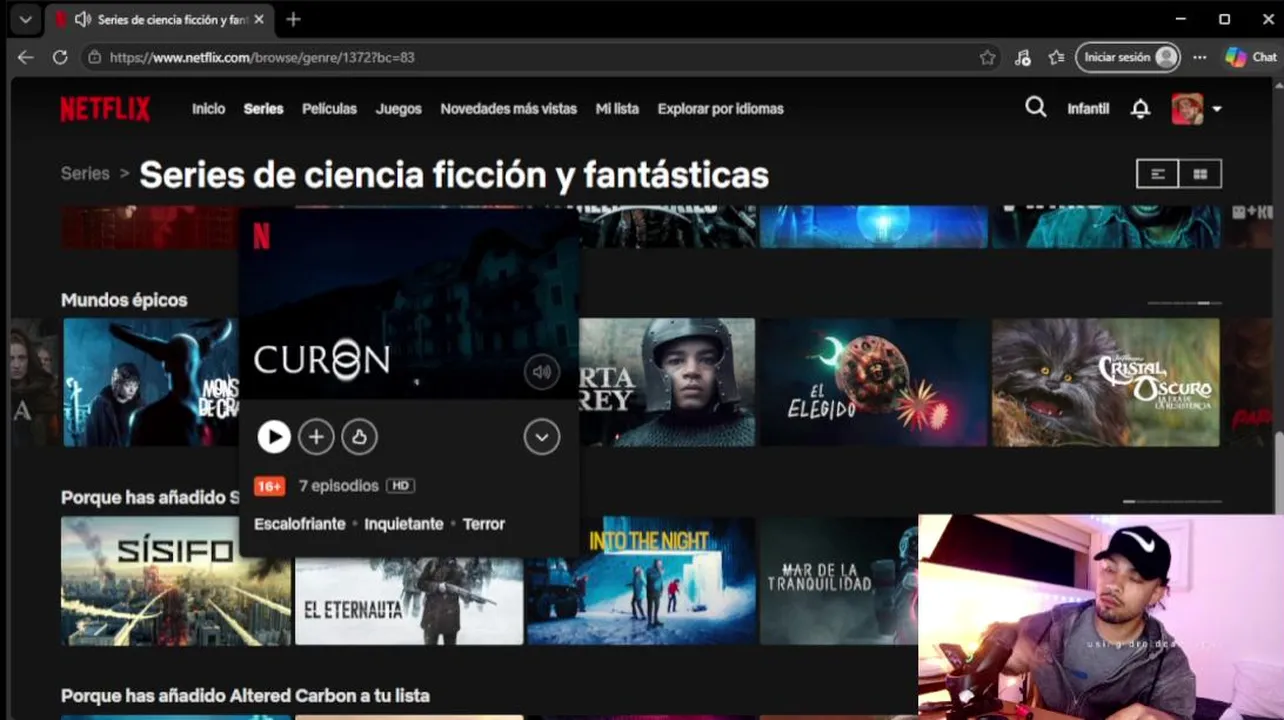Click the Terror genre tag
This screenshot has width=1284, height=720.
[x=484, y=524]
